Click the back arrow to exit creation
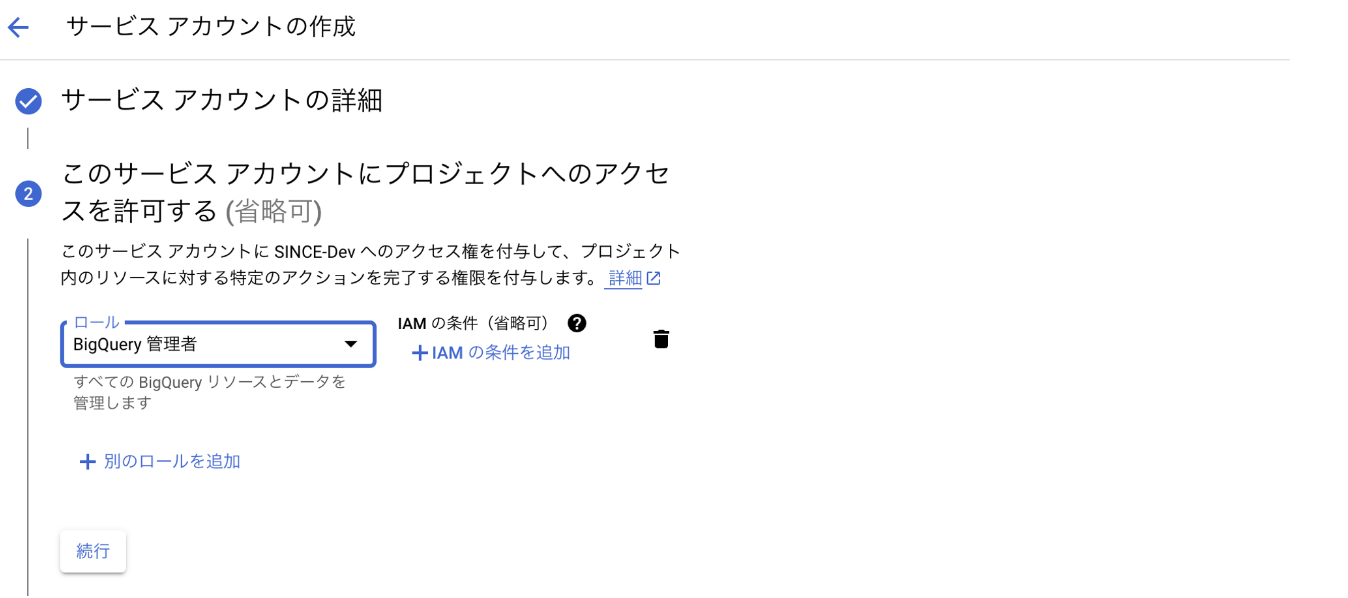This screenshot has width=1348, height=598. [19, 27]
